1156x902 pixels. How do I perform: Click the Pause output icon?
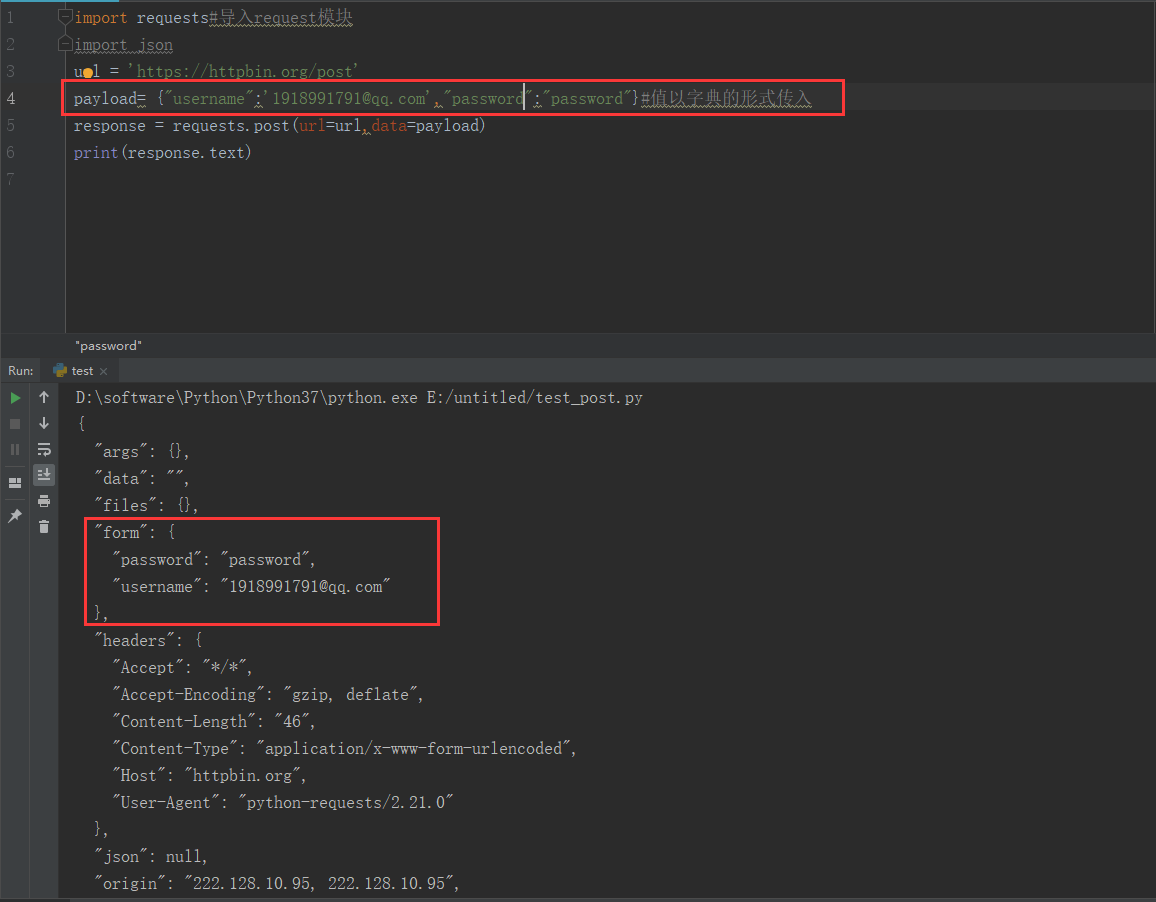click(x=15, y=450)
